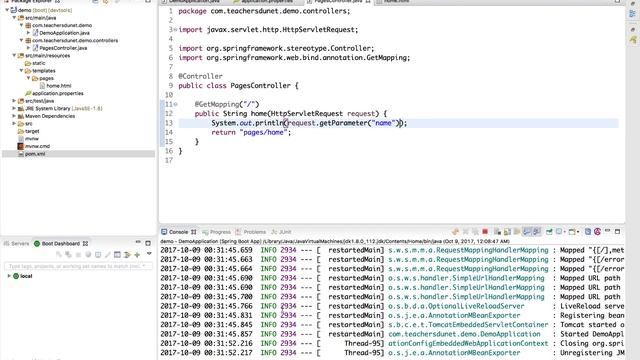This screenshot has width=640, height=360.
Task: Maximize the Boot Dashboard panel
Action: pyautogui.click(x=148, y=243)
